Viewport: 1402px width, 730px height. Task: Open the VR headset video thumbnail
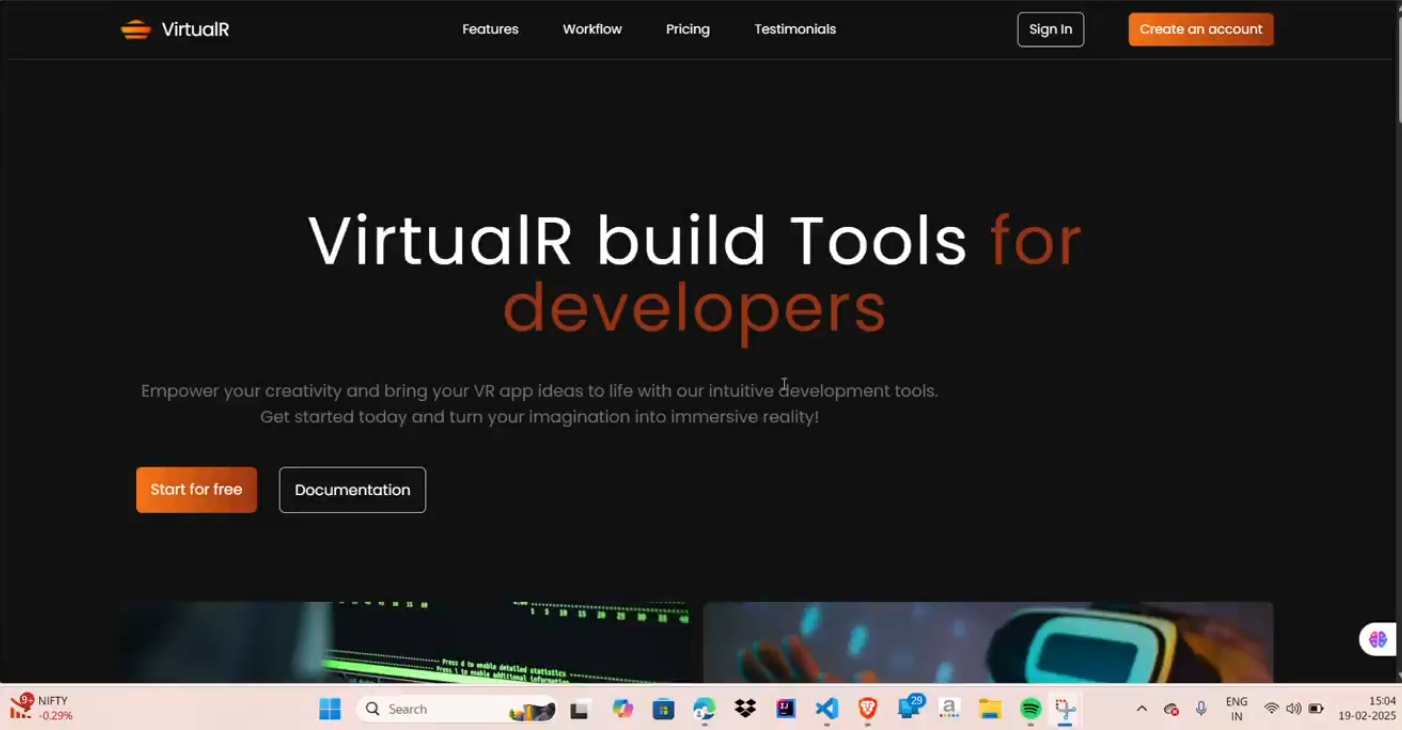(988, 642)
